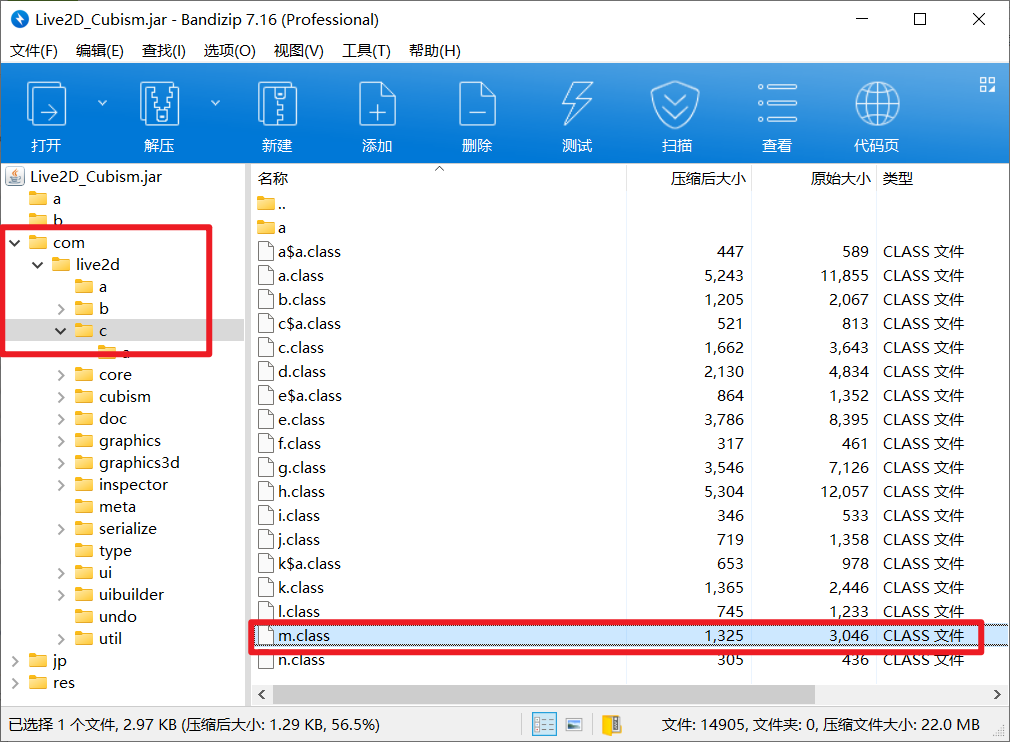Open the 查找(I) menu
Viewport: 1010px width, 742px height.
(x=164, y=51)
